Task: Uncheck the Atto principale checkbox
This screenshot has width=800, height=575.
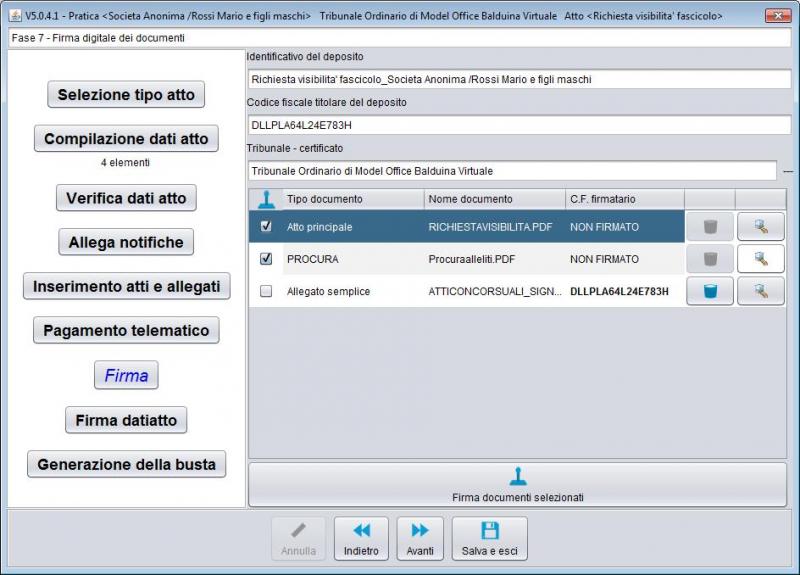Action: 266,227
